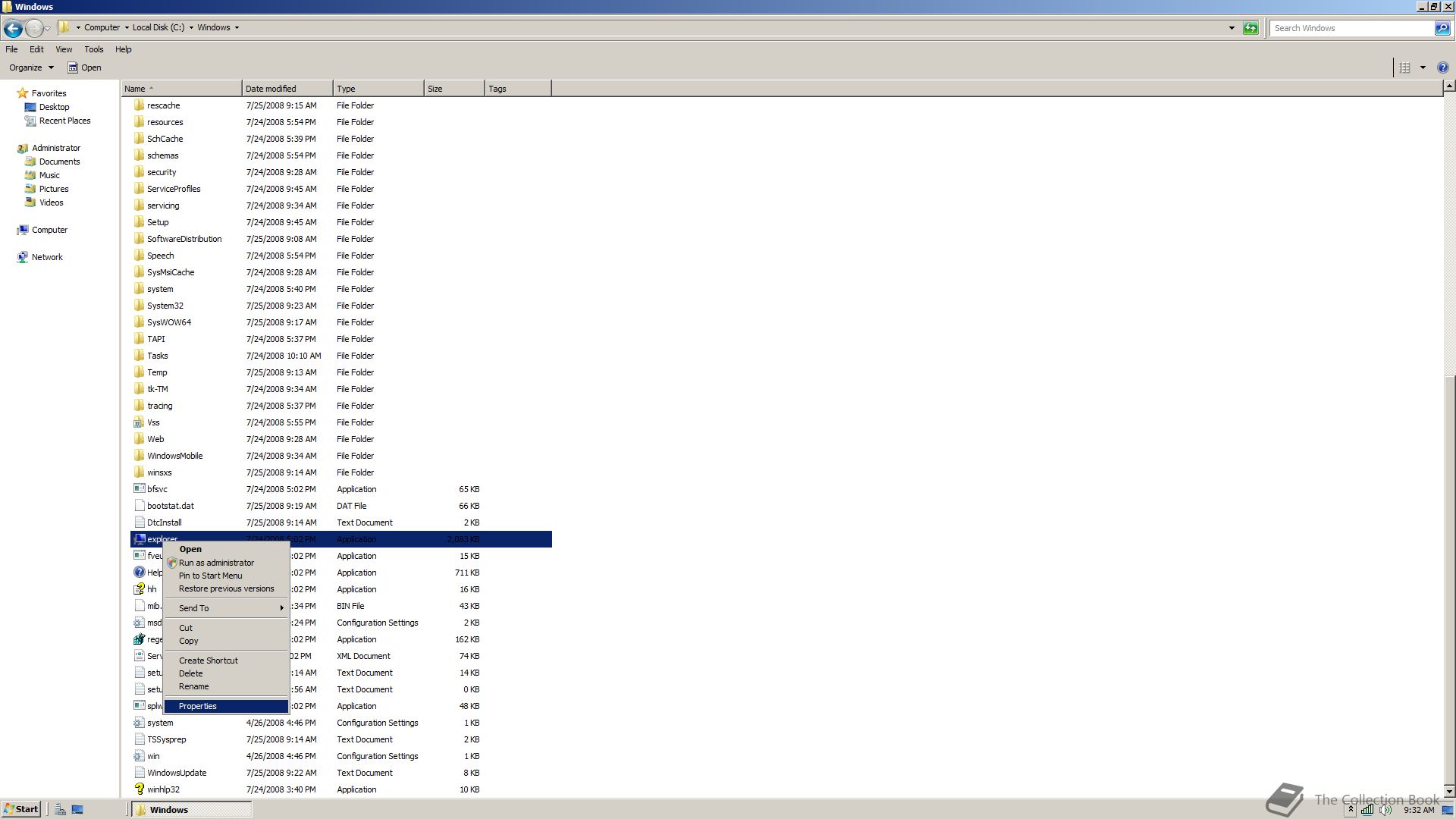This screenshot has width=1456, height=819.
Task: Expand the Computer breadcrumb arrow
Action: [x=127, y=28]
